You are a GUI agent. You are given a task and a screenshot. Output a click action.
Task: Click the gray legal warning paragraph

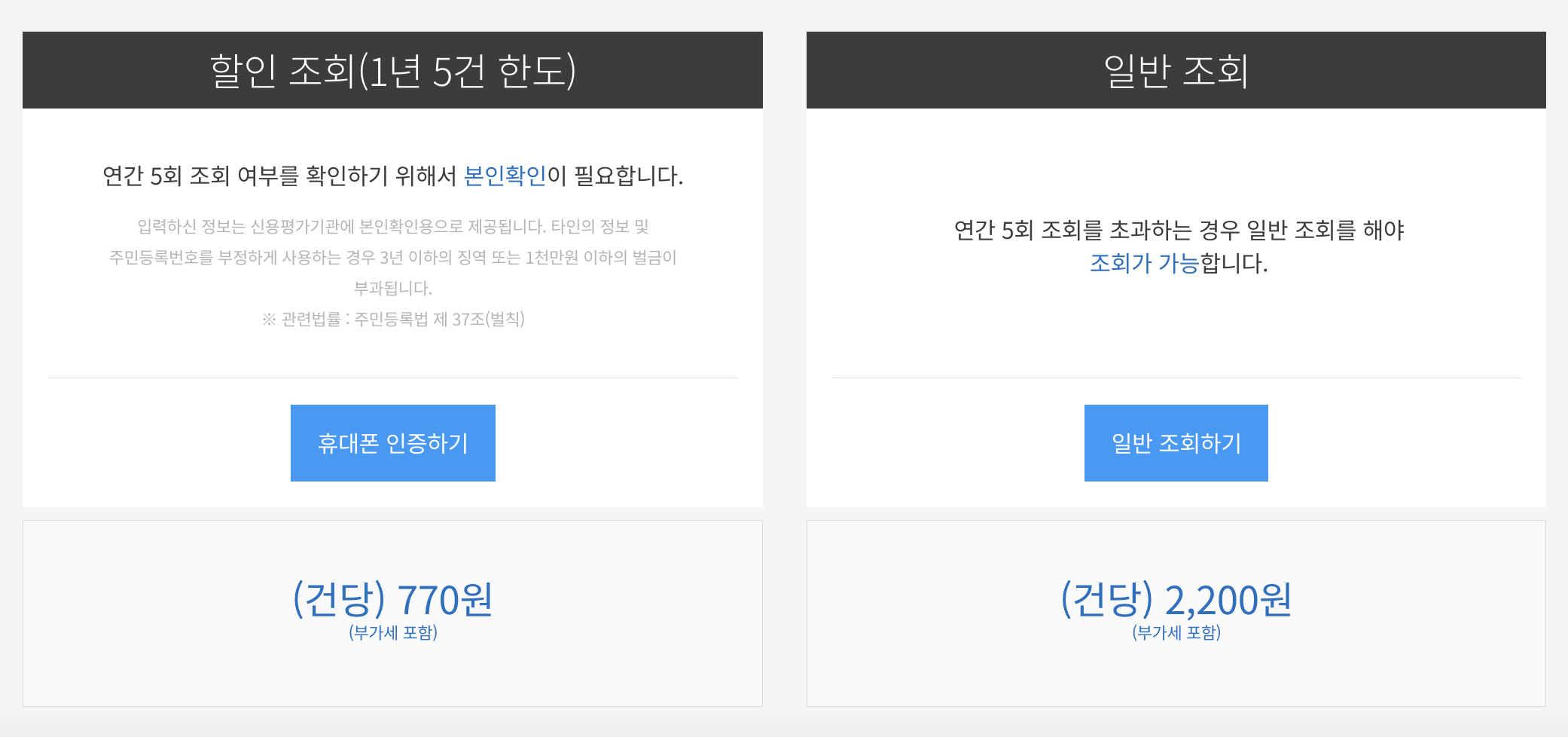coord(392,256)
